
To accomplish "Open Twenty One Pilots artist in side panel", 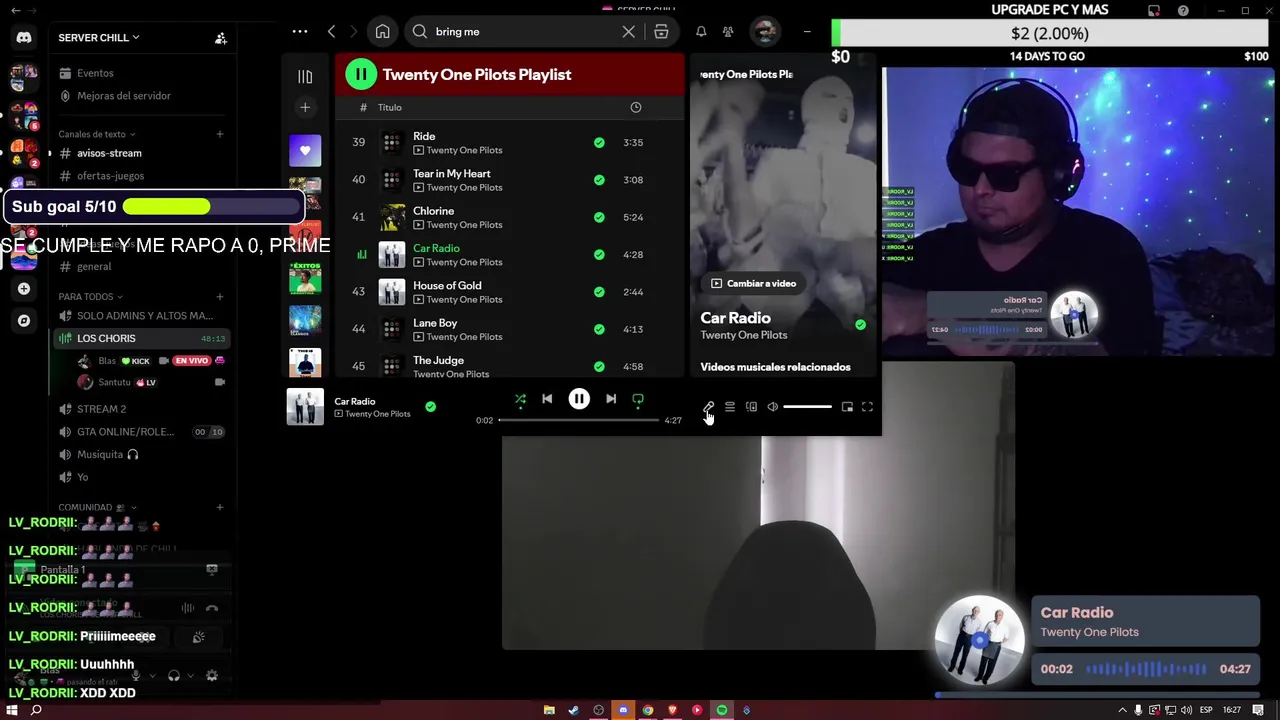I will tap(744, 335).
